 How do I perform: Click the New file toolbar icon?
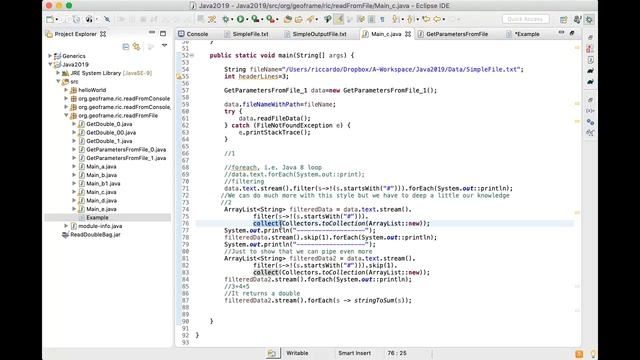click(x=49, y=19)
